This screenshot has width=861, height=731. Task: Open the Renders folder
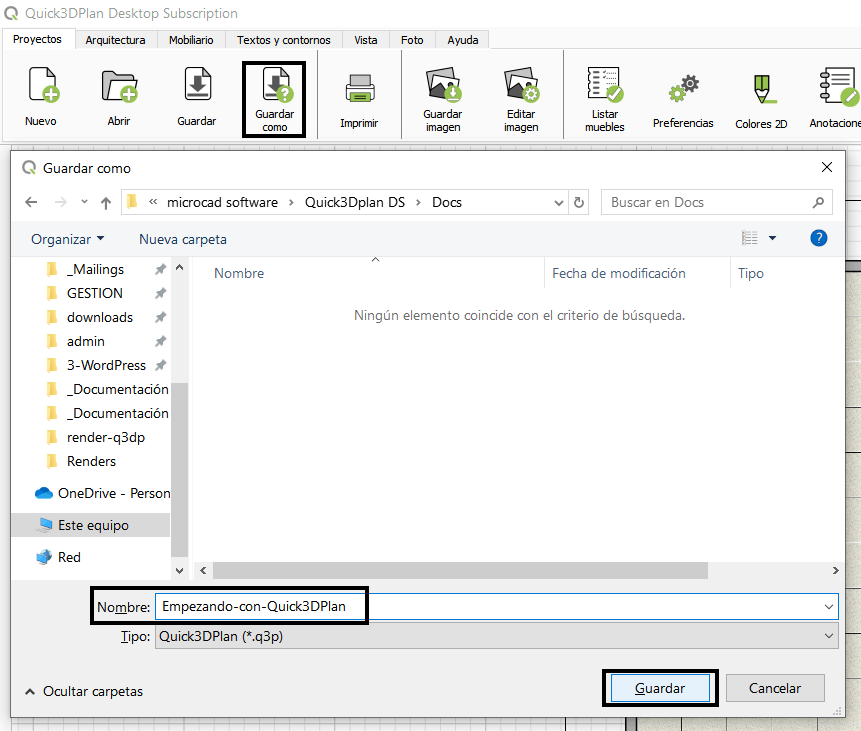pyautogui.click(x=91, y=461)
